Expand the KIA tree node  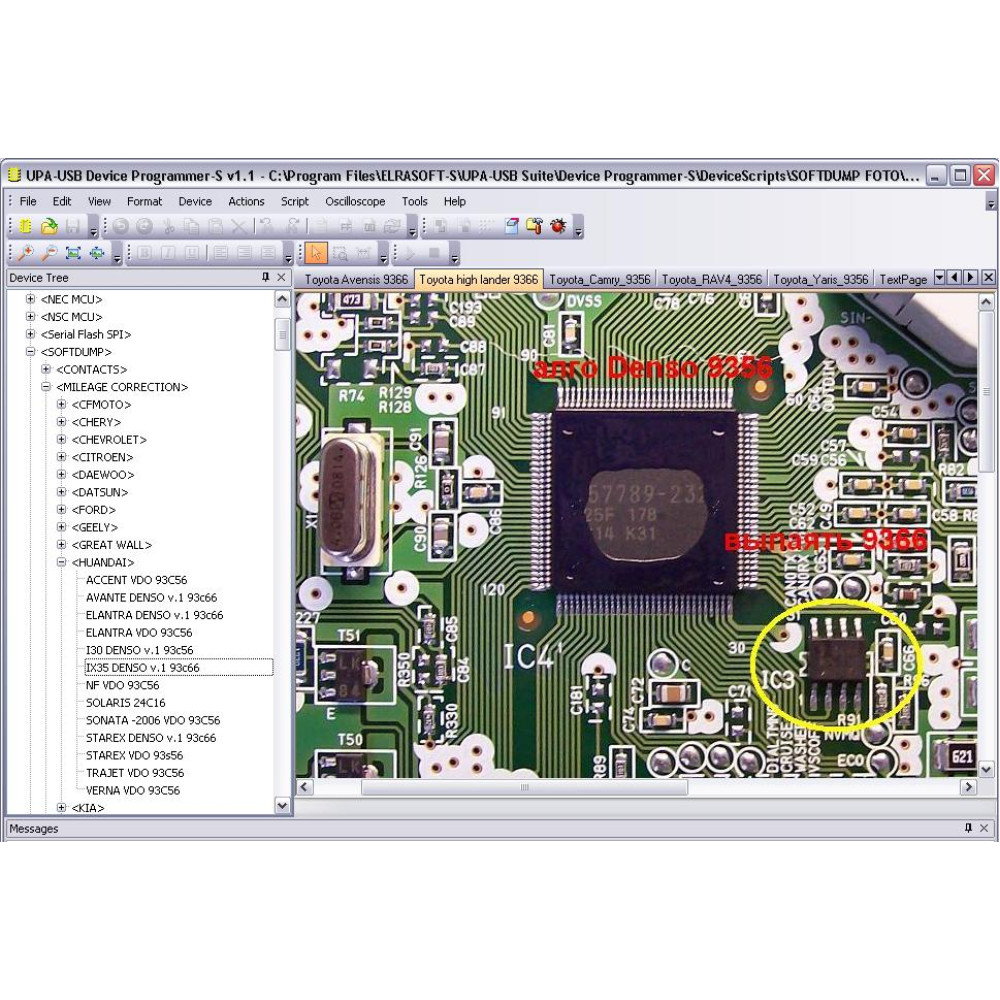coord(61,807)
